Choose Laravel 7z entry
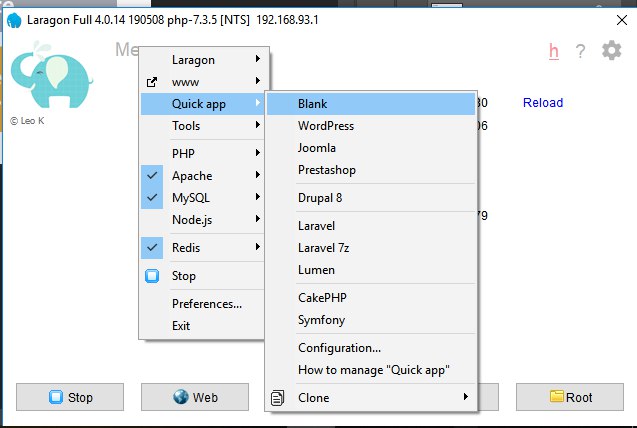This screenshot has height=428, width=637. 371,248
